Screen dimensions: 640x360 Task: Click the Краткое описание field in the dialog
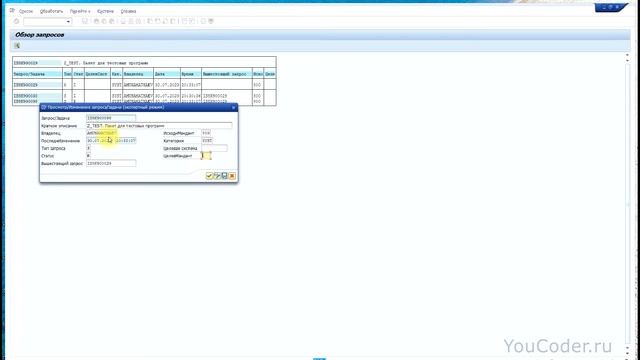click(x=159, y=126)
